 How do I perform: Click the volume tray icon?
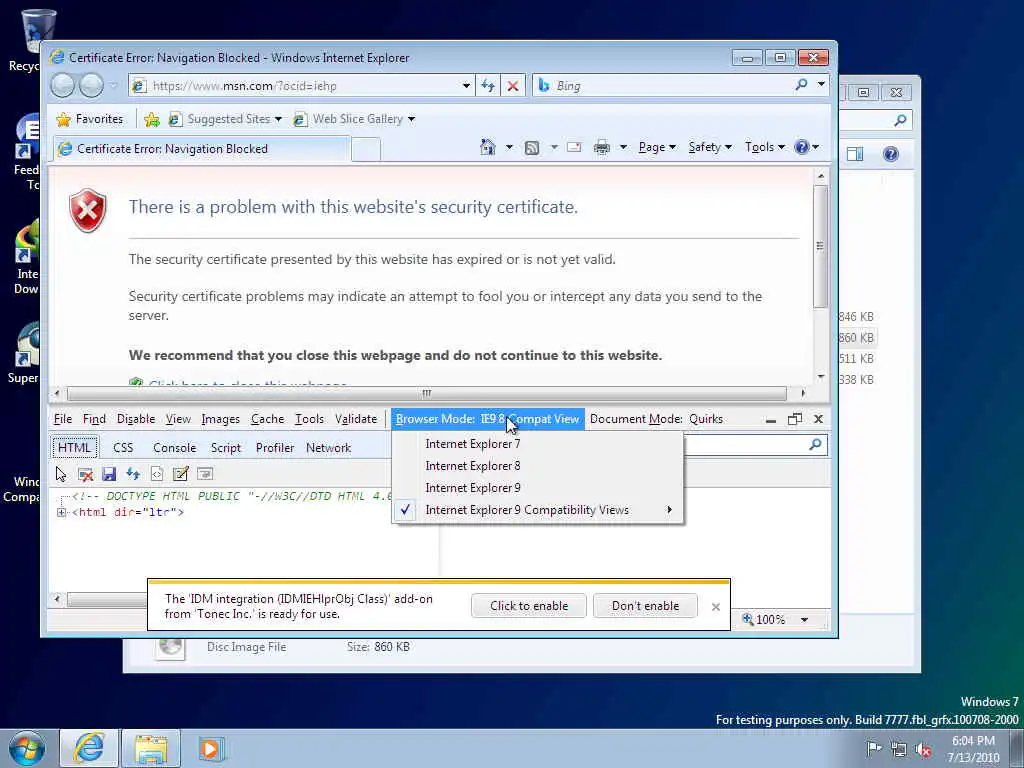923,749
